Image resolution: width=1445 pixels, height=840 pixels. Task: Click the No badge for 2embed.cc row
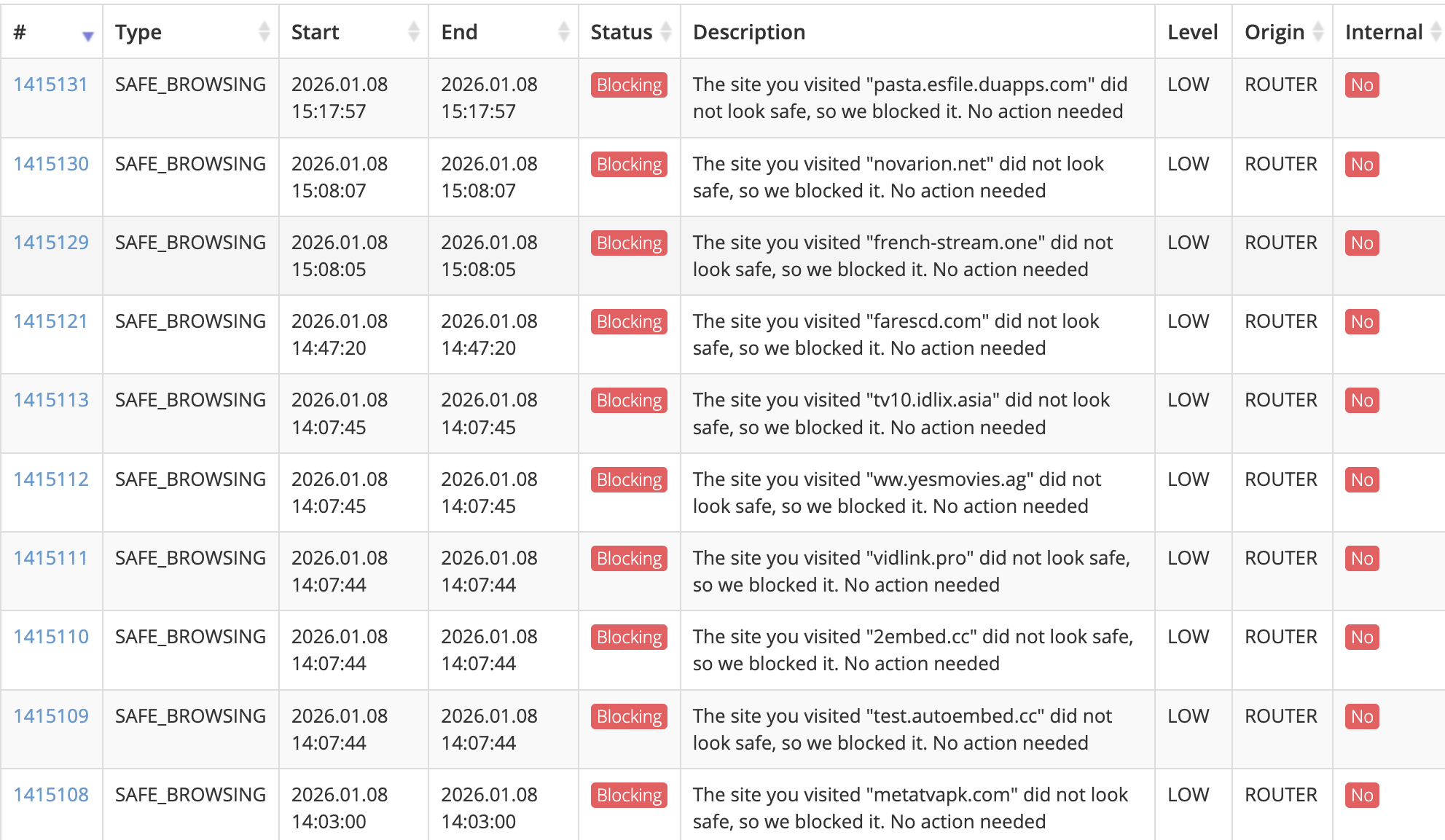[1361, 637]
